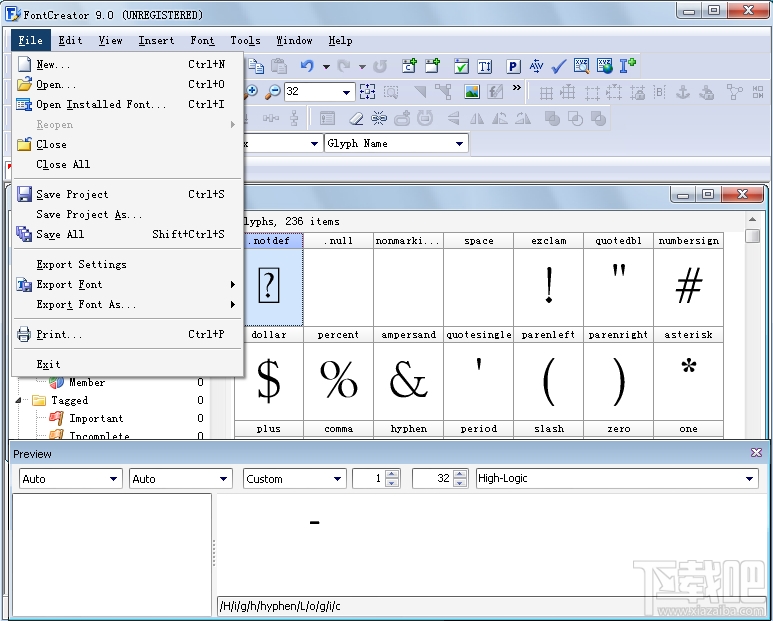Click the Zoom Out magnifier icon
Image resolution: width=773 pixels, height=621 pixels.
pyautogui.click(x=273, y=91)
